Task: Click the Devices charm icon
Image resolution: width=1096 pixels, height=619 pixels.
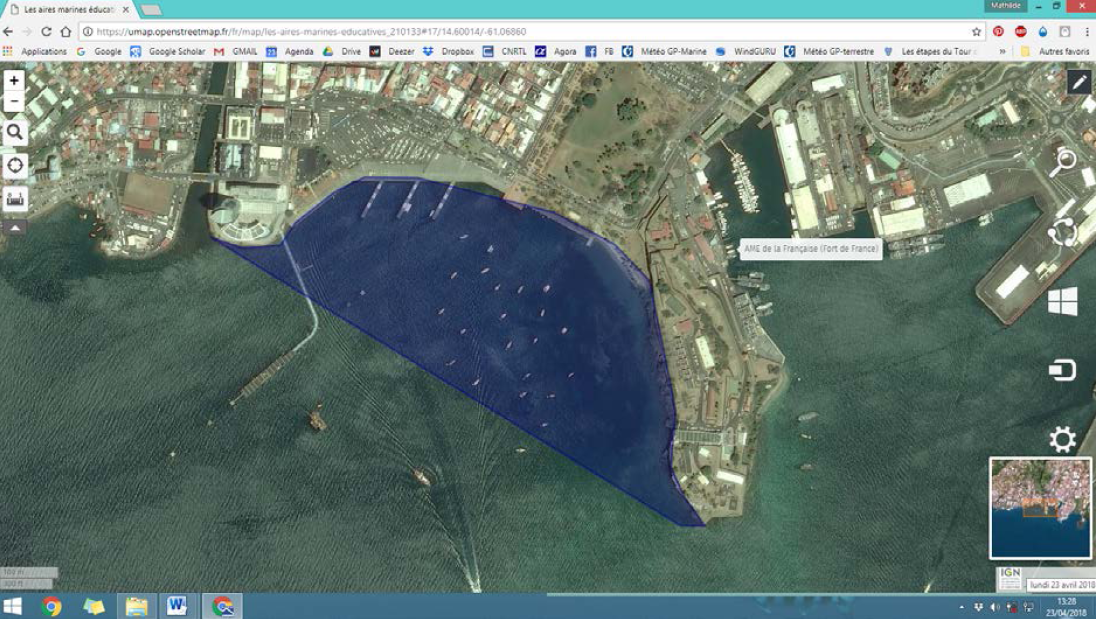Action: coord(1061,371)
